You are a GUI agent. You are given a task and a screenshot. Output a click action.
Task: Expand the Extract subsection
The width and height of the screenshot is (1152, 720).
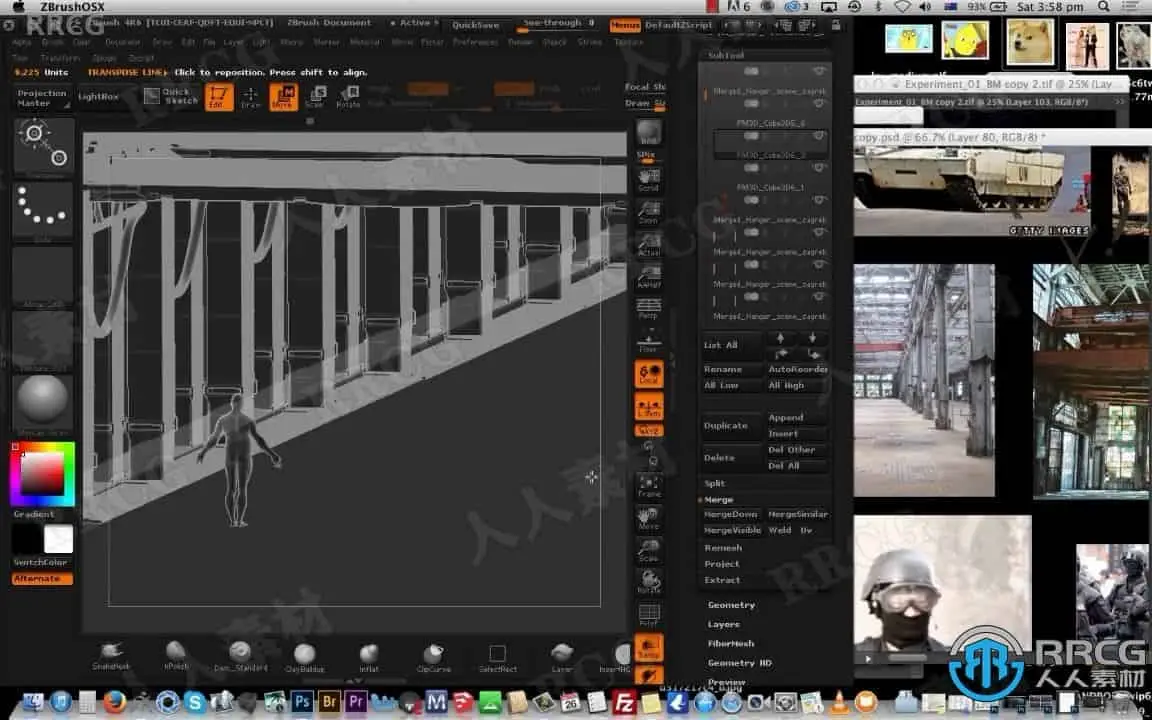(x=722, y=580)
